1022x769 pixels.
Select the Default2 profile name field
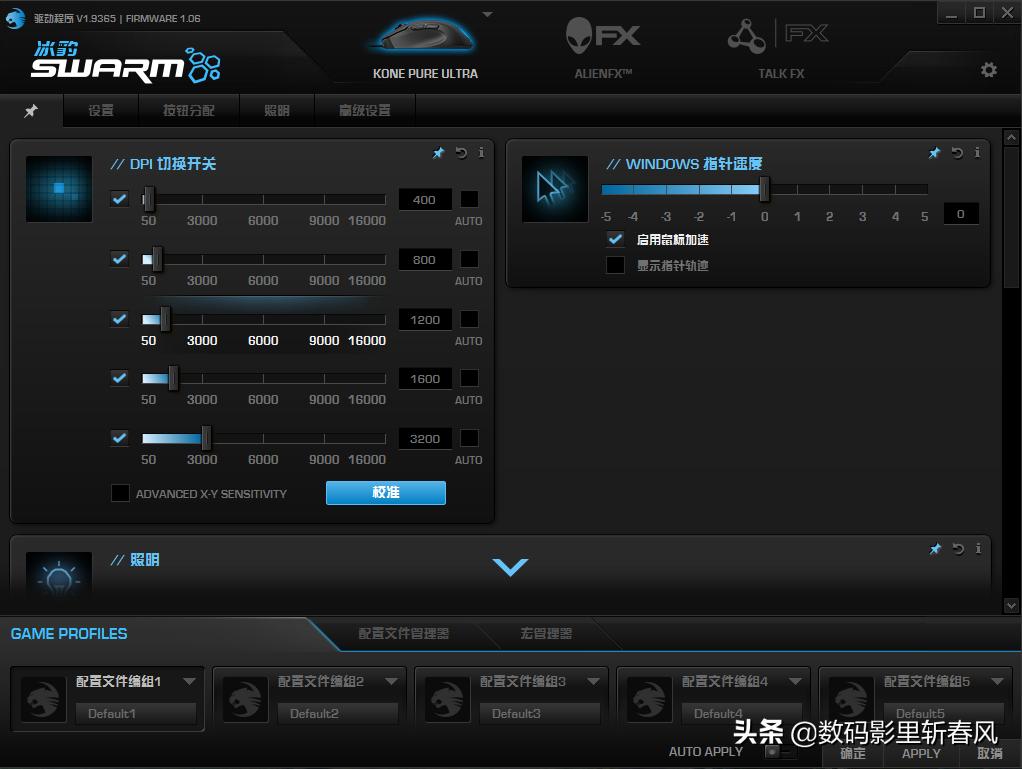[338, 714]
